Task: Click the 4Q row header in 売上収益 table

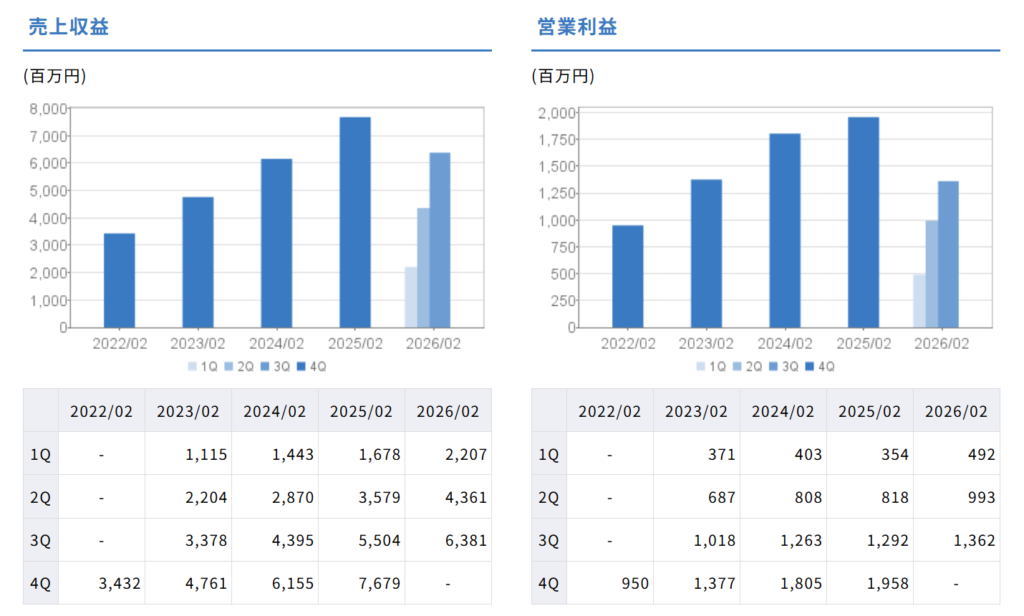Action: [x=40, y=583]
